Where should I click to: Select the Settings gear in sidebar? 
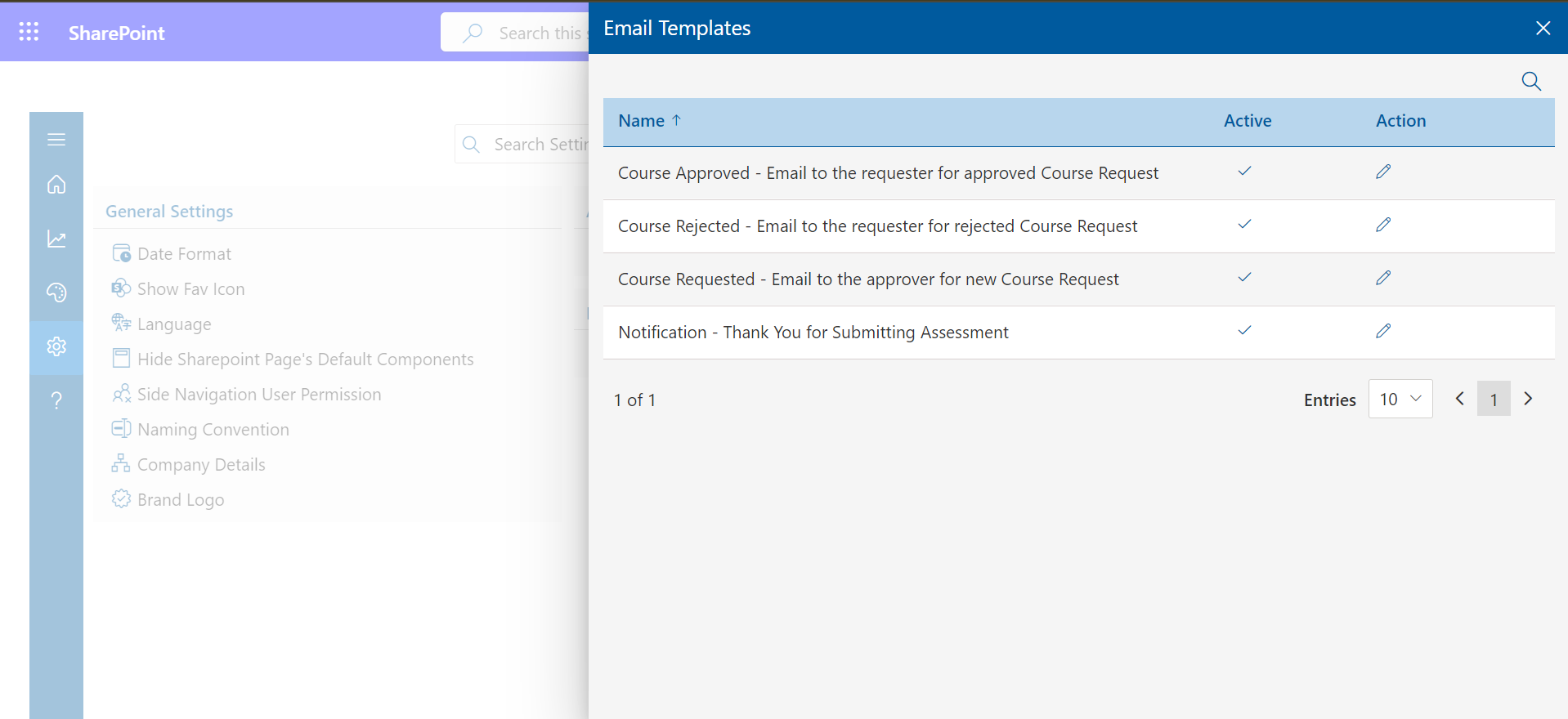click(56, 346)
